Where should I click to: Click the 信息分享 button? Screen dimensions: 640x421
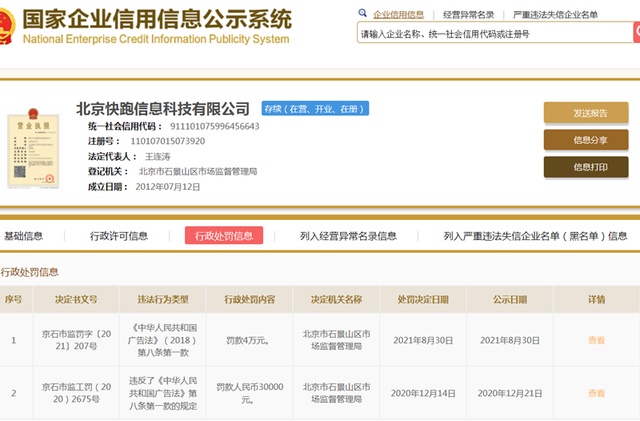(x=586, y=140)
